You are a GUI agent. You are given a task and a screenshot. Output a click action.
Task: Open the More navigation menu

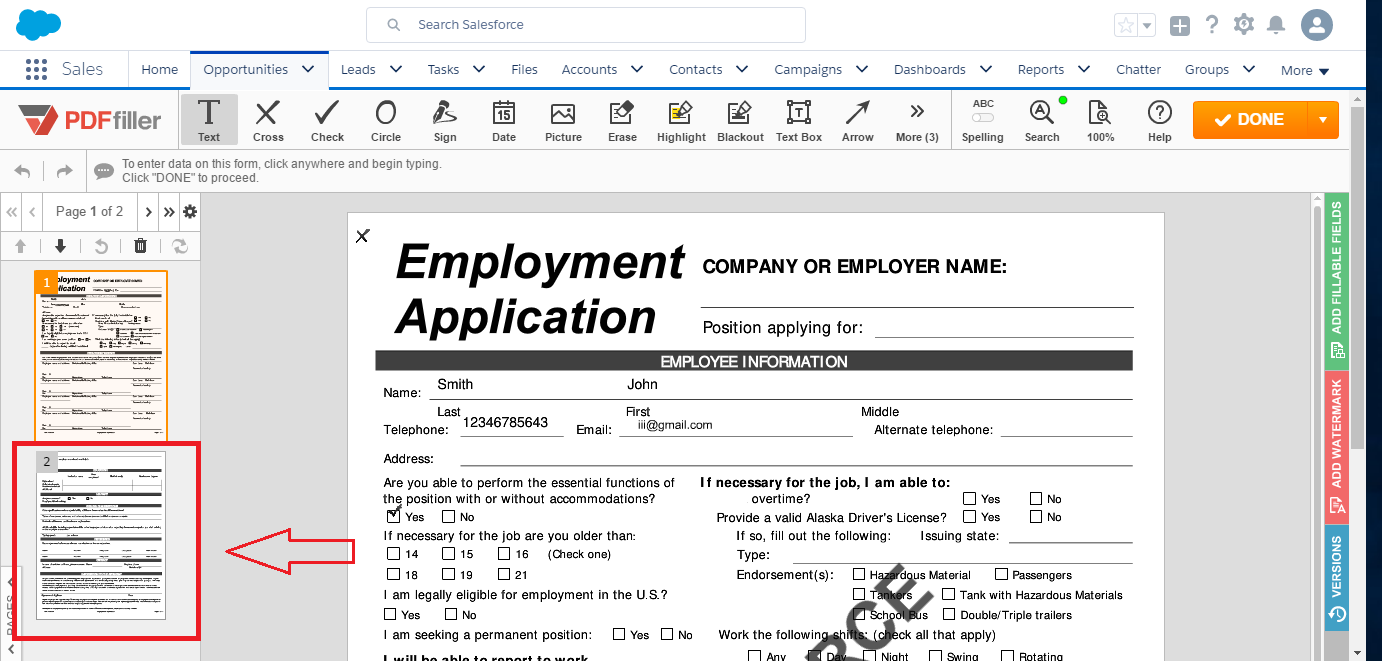pos(1305,70)
